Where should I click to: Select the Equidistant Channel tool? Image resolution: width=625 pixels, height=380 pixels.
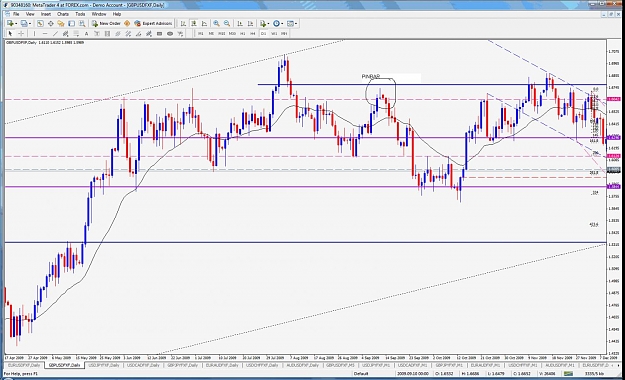coord(65,33)
